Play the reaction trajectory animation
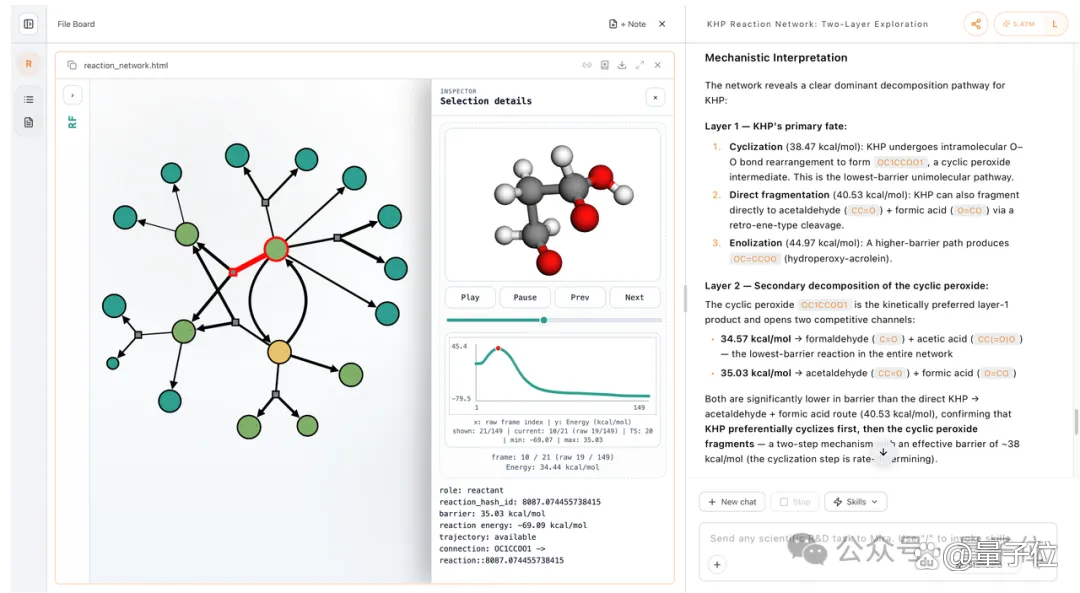Viewport: 1080px width, 593px height. 470,297
